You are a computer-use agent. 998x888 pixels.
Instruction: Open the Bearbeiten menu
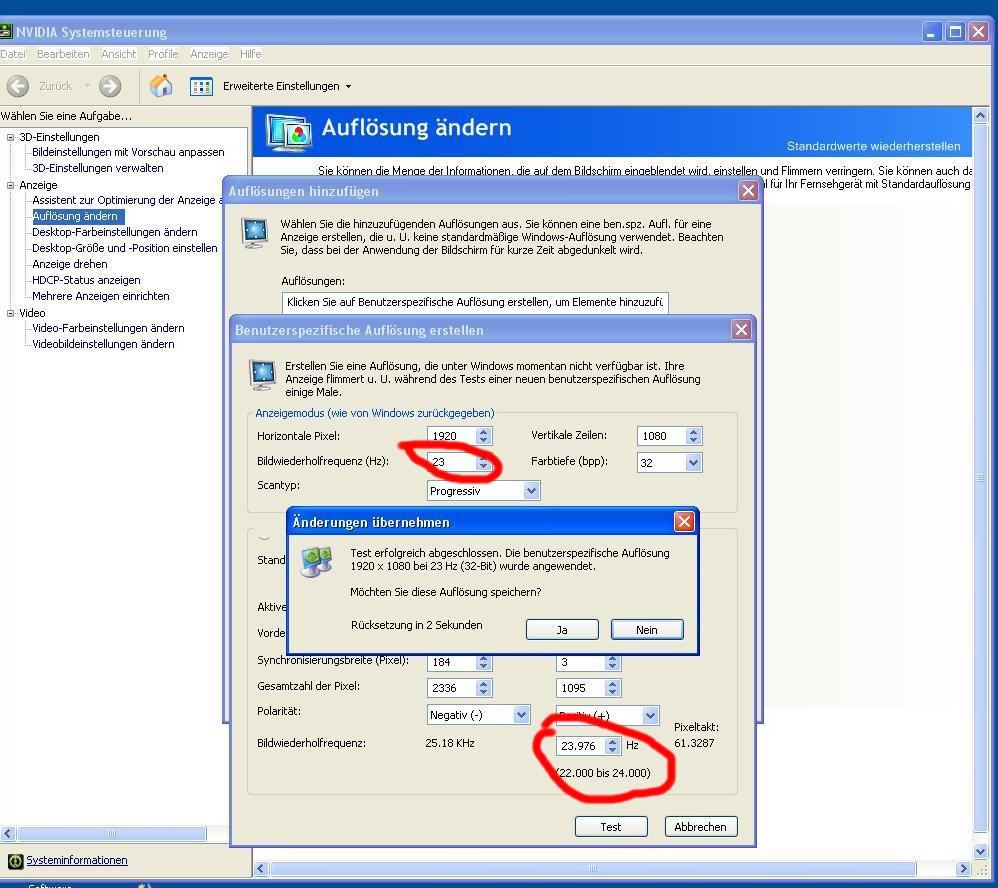[x=63, y=54]
